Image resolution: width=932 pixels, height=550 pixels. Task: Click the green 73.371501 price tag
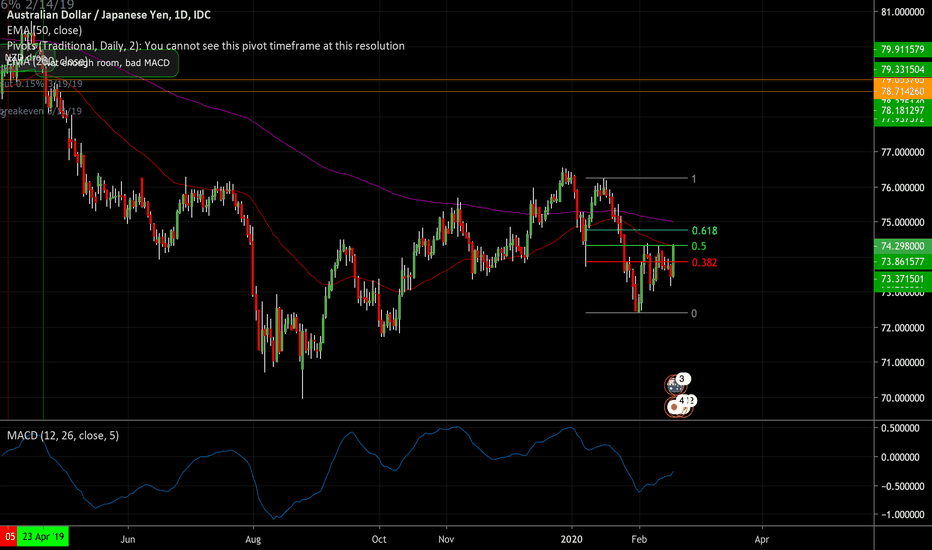point(902,279)
